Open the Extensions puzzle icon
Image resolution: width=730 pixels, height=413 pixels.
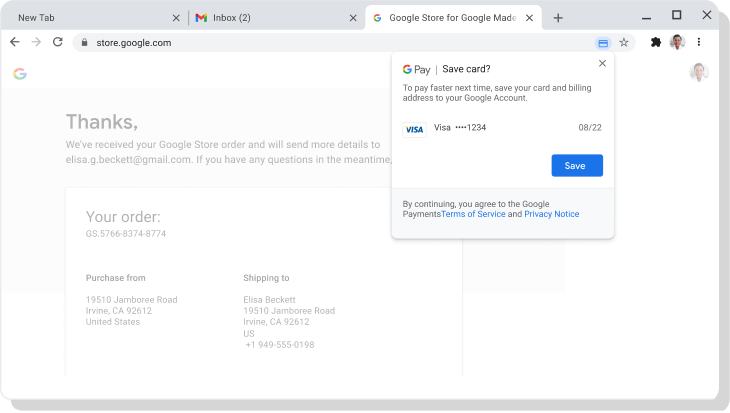coord(656,42)
